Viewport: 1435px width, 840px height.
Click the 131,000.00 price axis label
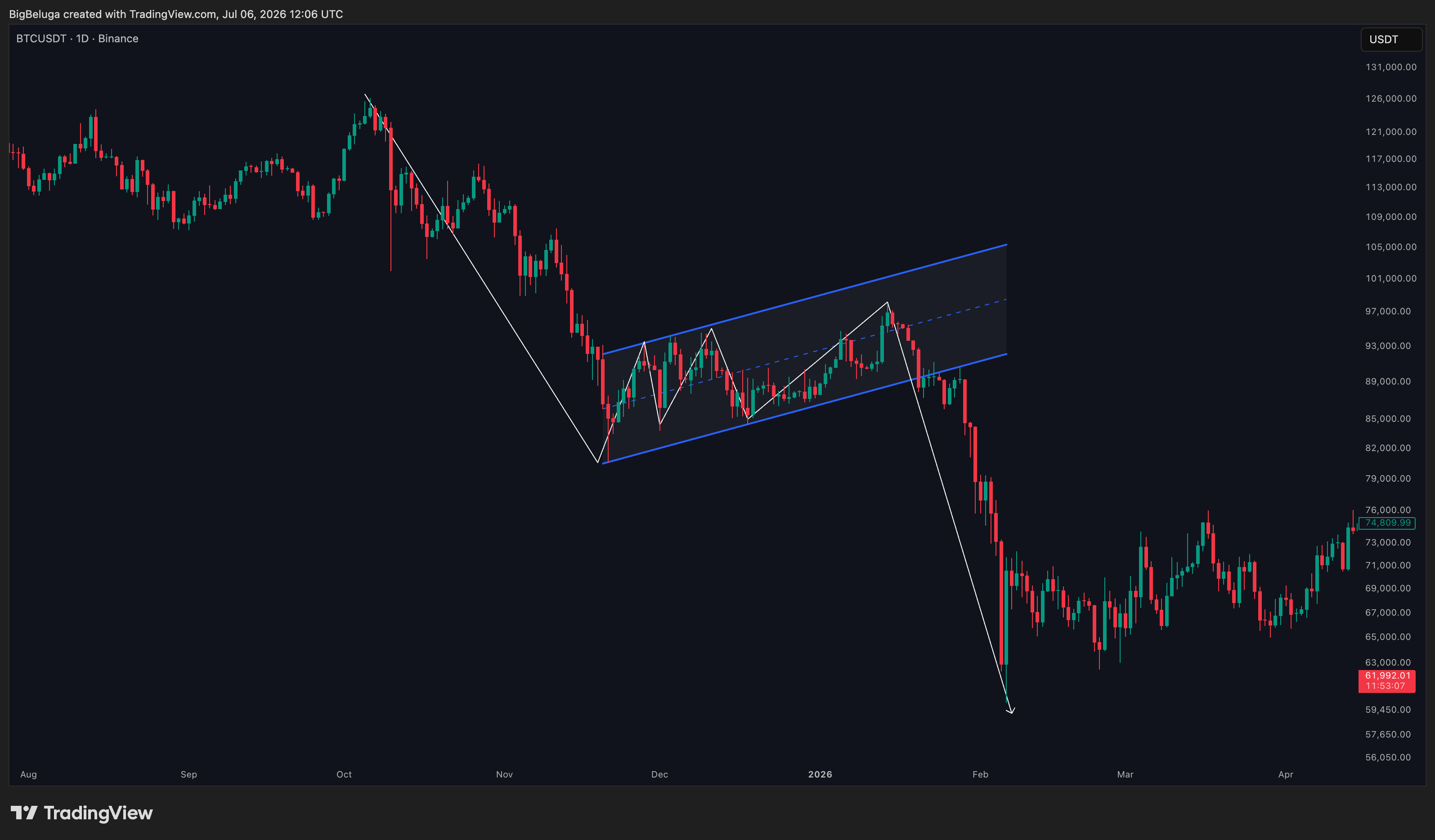click(1390, 67)
